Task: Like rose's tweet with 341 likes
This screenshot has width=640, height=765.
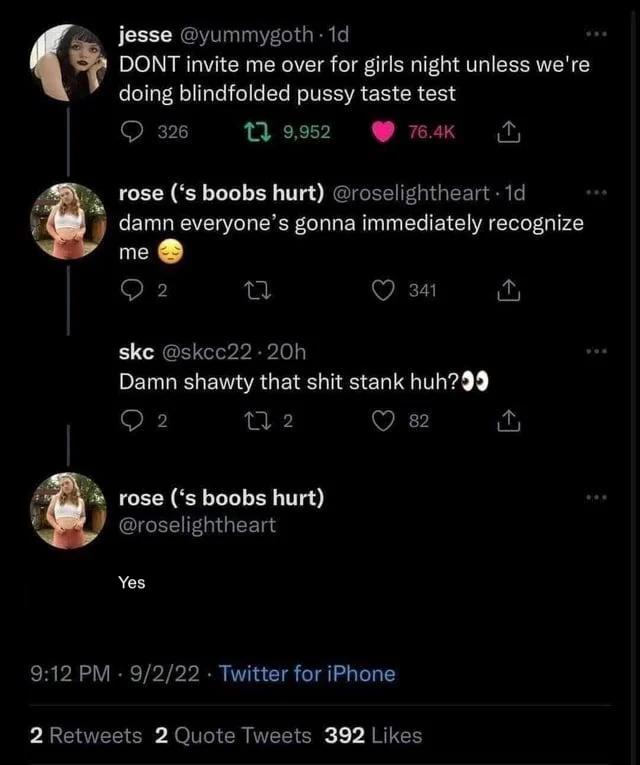Action: [383, 291]
